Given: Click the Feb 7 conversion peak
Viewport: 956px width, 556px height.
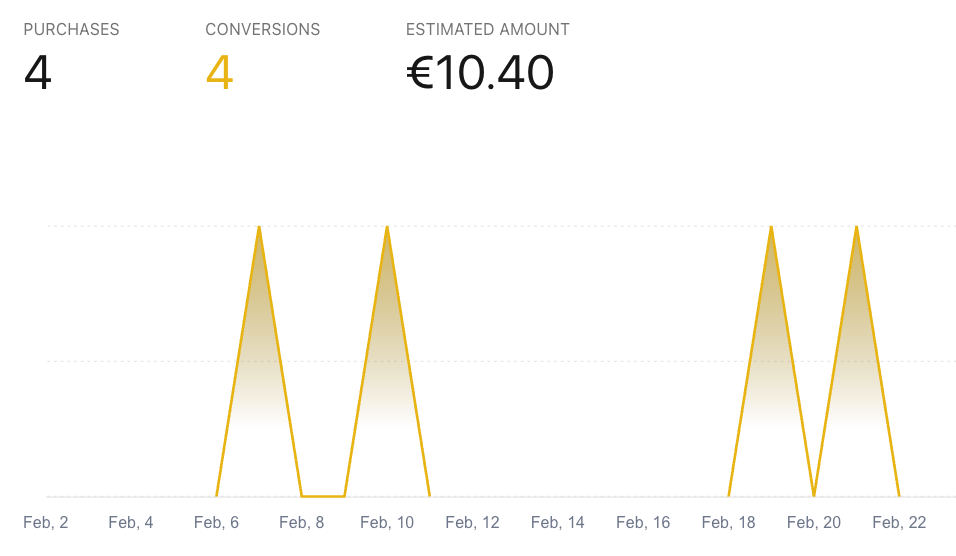Looking at the screenshot, I should coord(259,228).
